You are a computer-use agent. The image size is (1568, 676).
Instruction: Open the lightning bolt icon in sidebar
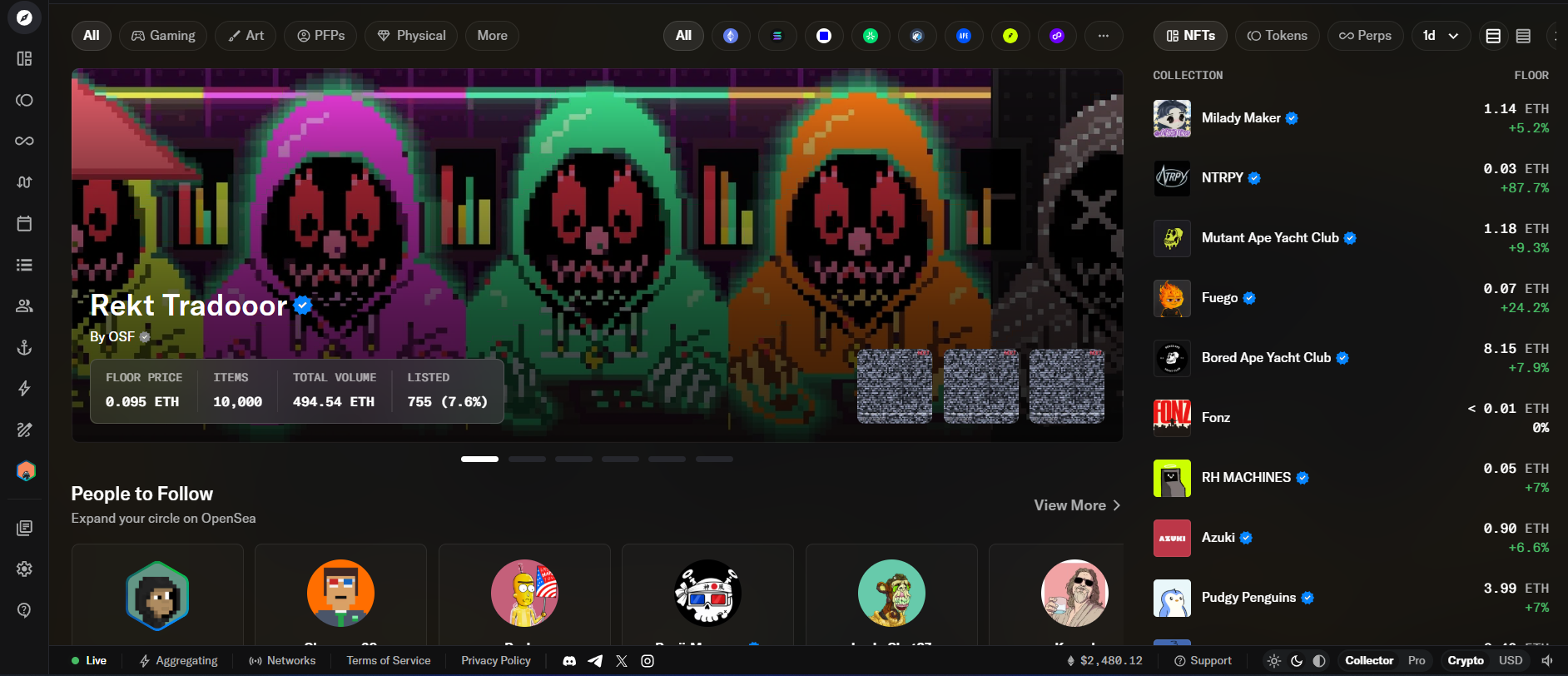(x=24, y=388)
